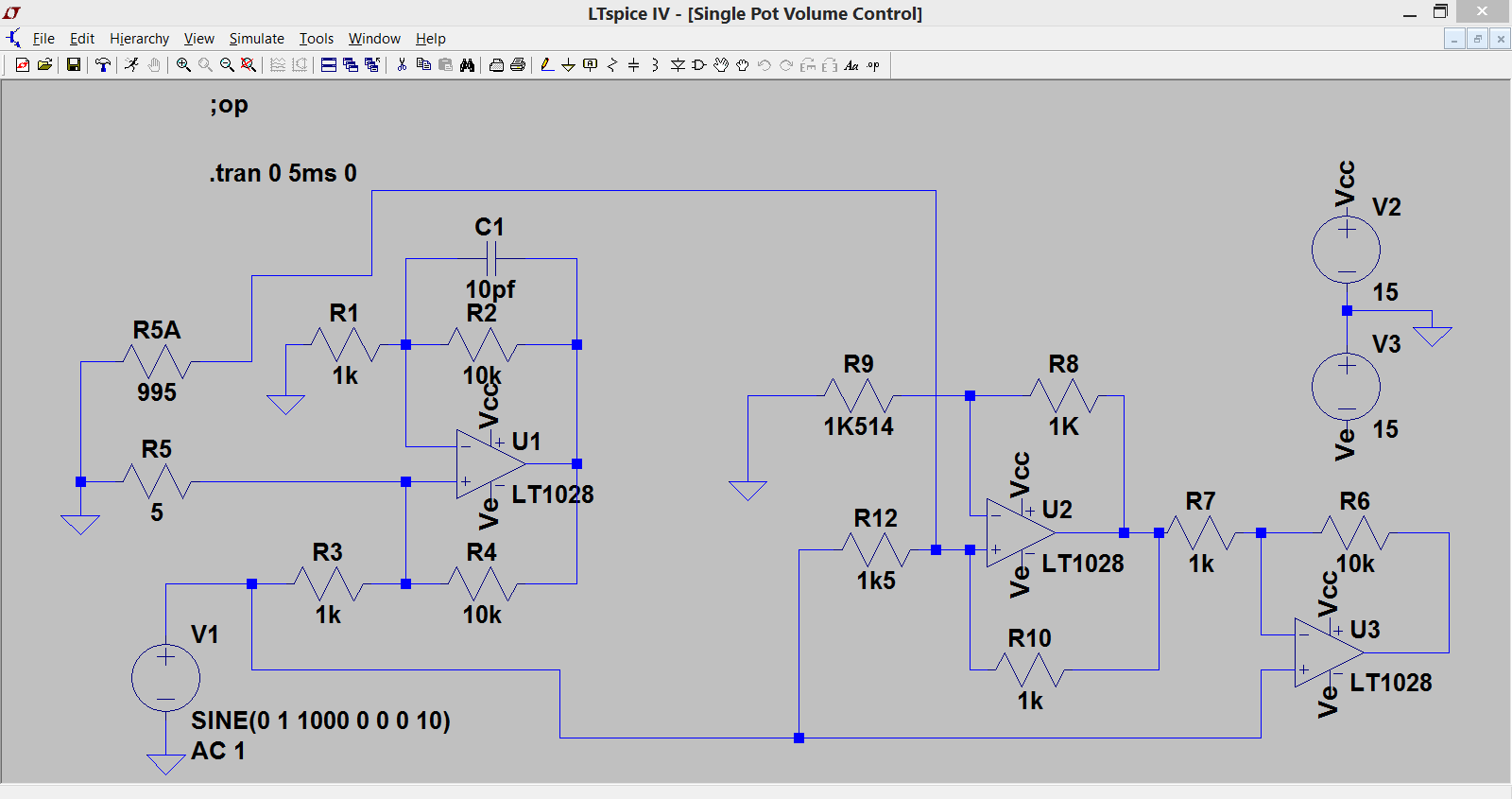The width and height of the screenshot is (1512, 799).
Task: Cascade windows using the toolbar icon
Action: pos(351,65)
